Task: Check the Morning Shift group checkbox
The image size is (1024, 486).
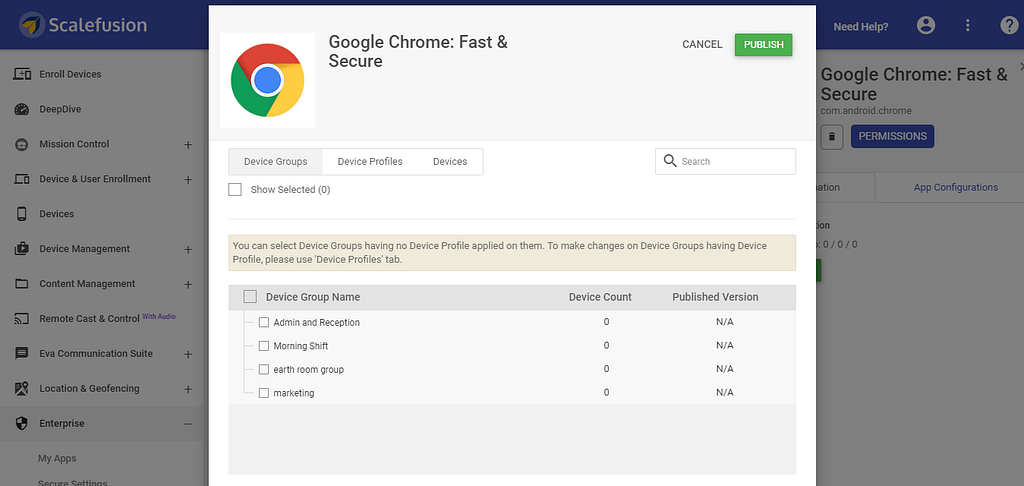Action: coord(264,346)
